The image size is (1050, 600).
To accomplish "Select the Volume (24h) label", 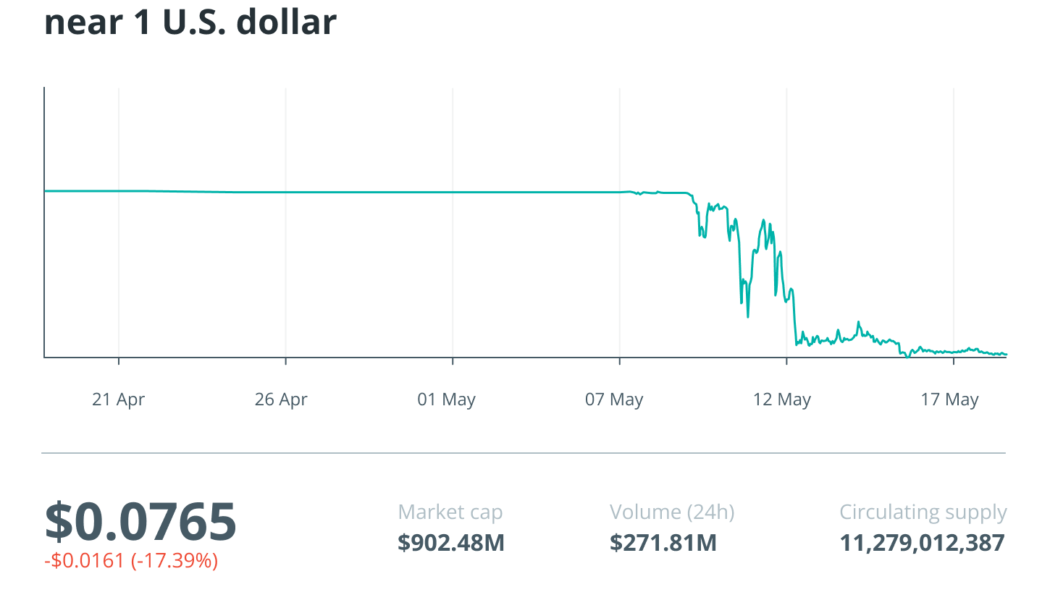I will (x=672, y=513).
